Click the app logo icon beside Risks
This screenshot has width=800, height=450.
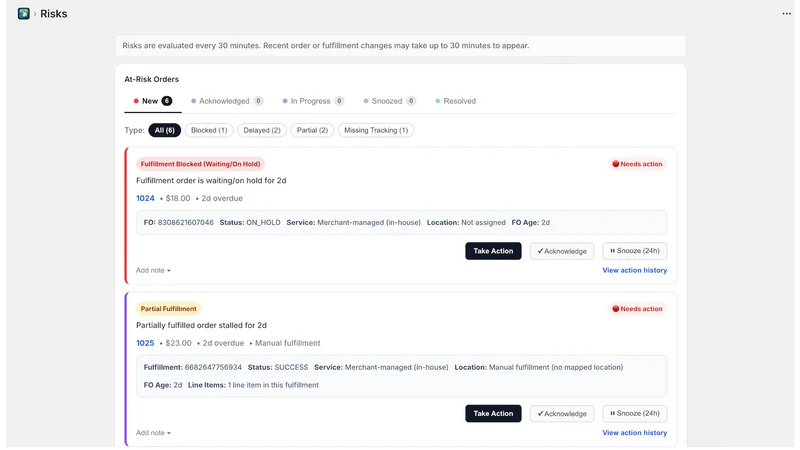coord(23,13)
